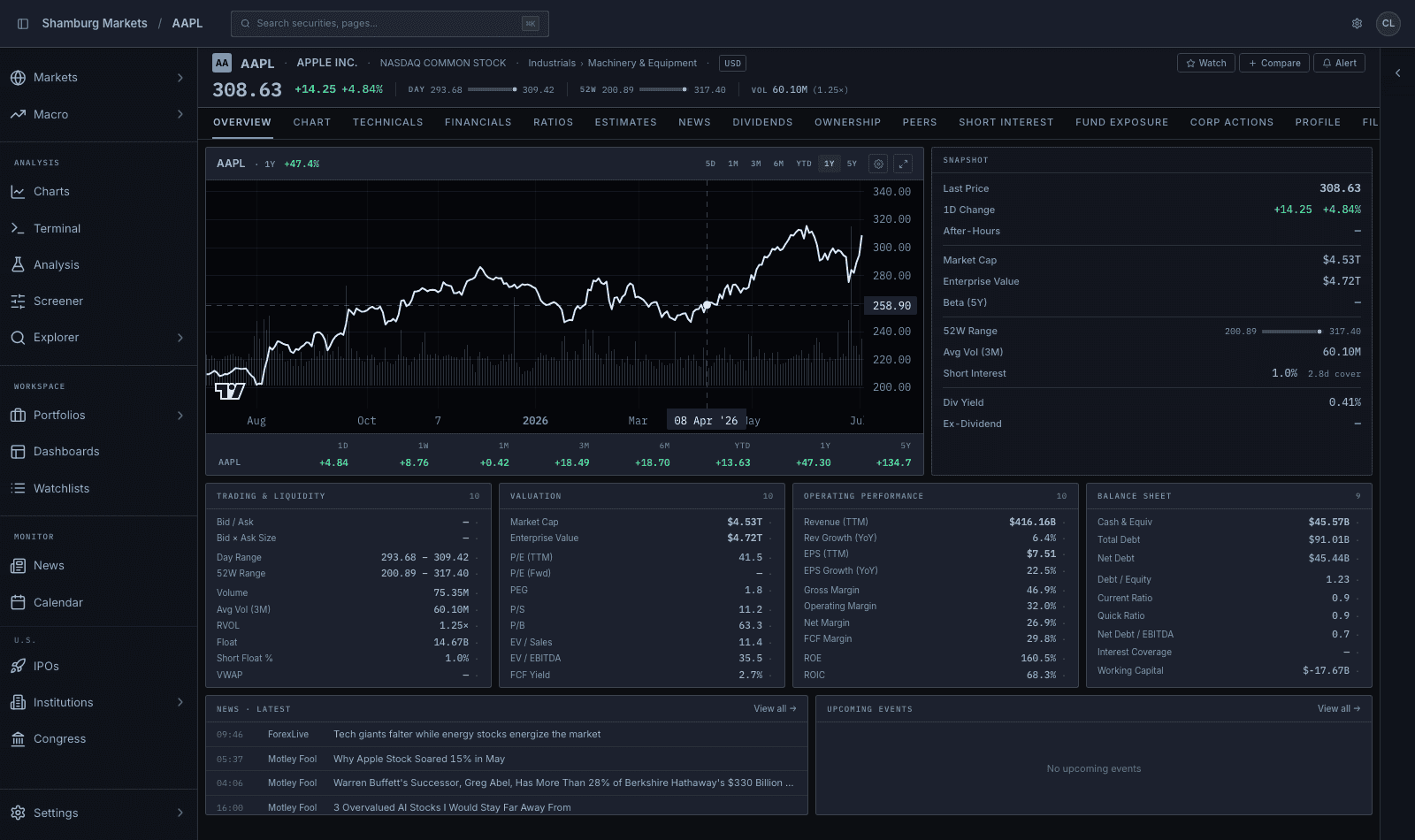The height and width of the screenshot is (840, 1415).
Task: Open the Corp Actions tab
Action: pyautogui.click(x=1232, y=122)
